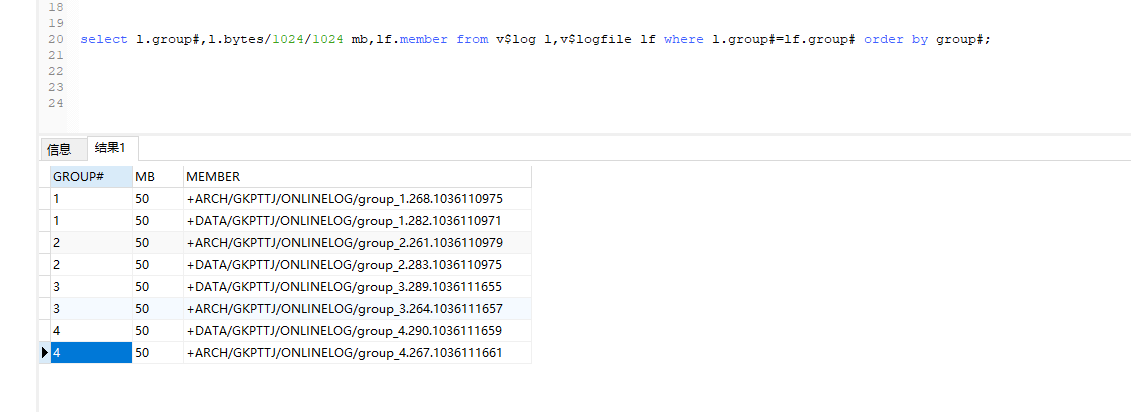1131x412 pixels.
Task: Select member cell group_1.268.1036110975
Action: [357, 198]
